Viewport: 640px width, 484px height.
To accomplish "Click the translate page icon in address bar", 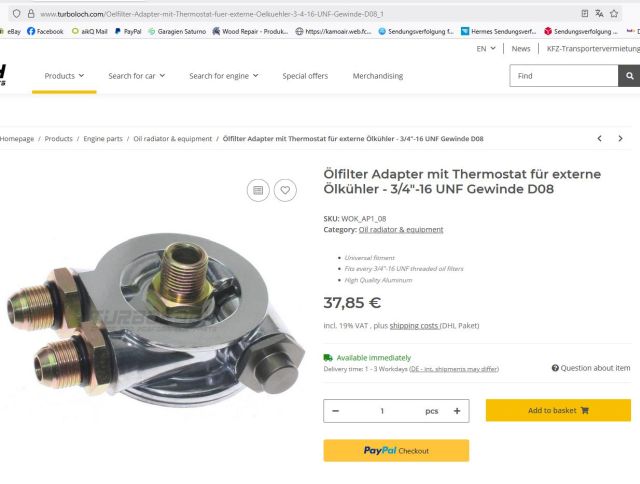I will click(x=599, y=14).
